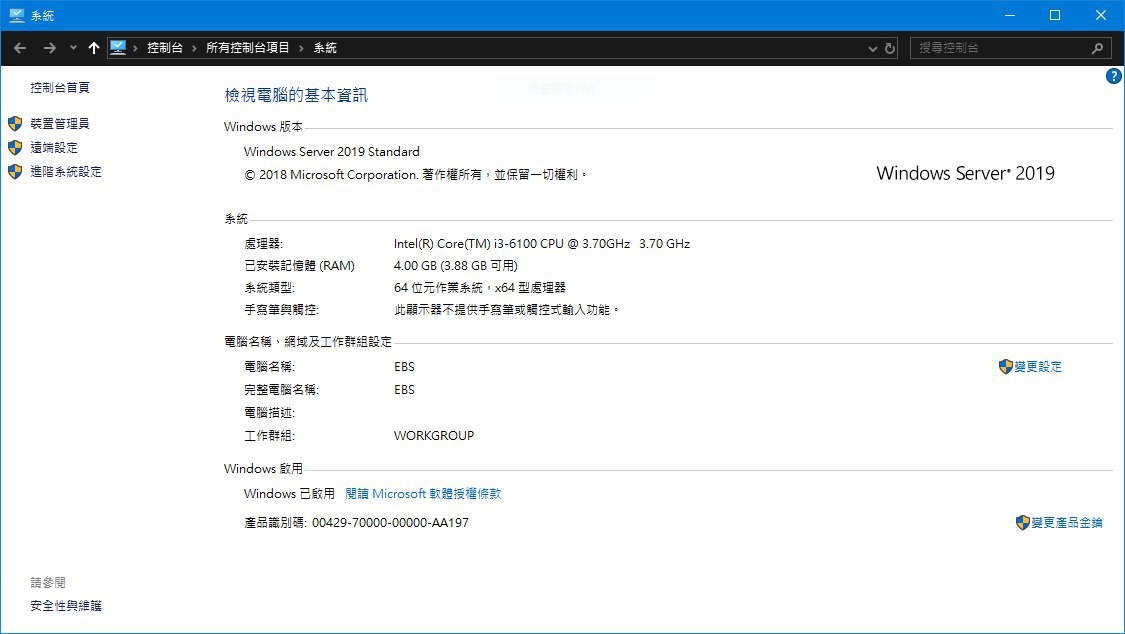The width and height of the screenshot is (1125, 634).
Task: Expand chevron before 控制台 breadcrumb
Action: [x=135, y=48]
